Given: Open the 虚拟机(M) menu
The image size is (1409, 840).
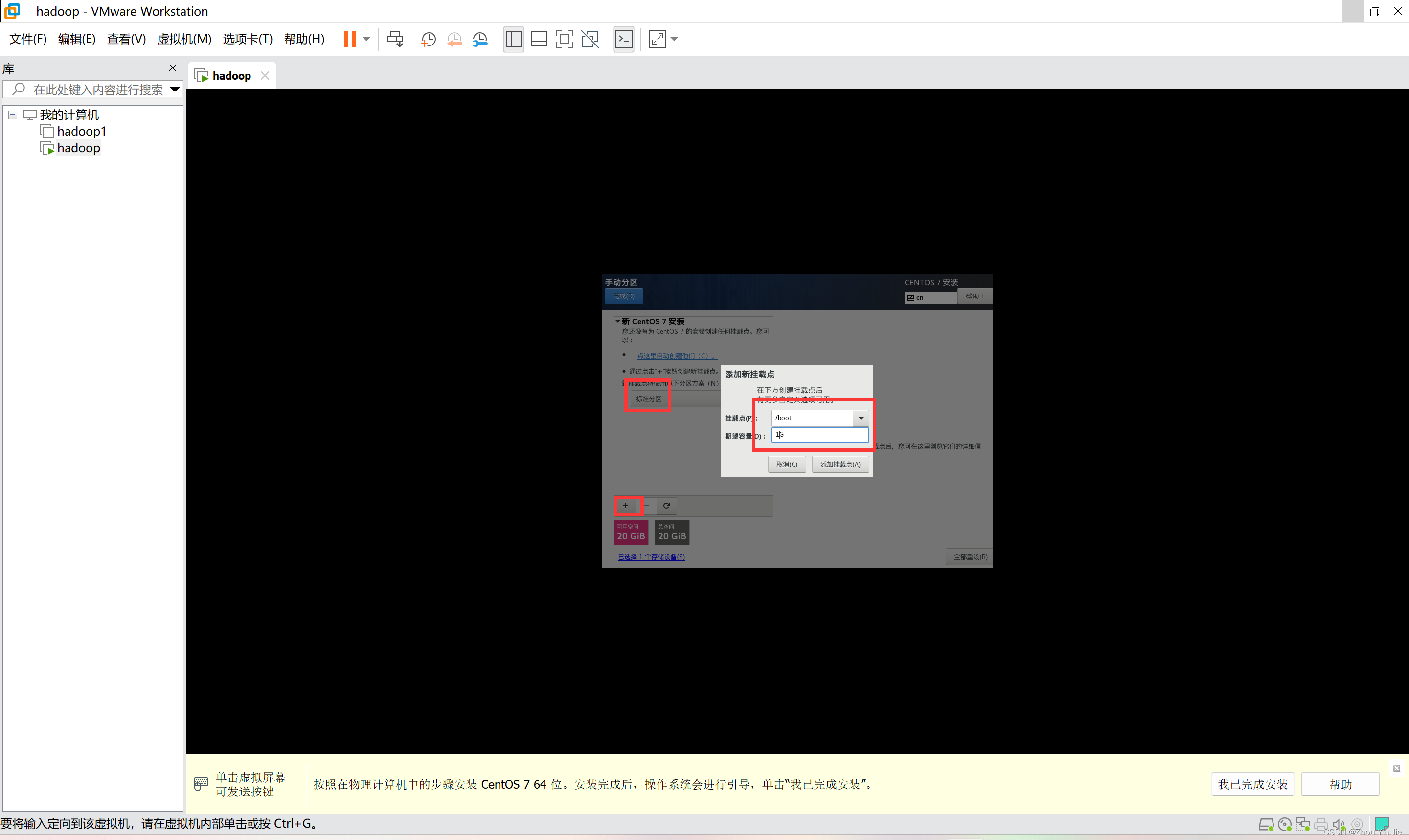Looking at the screenshot, I should pyautogui.click(x=184, y=39).
